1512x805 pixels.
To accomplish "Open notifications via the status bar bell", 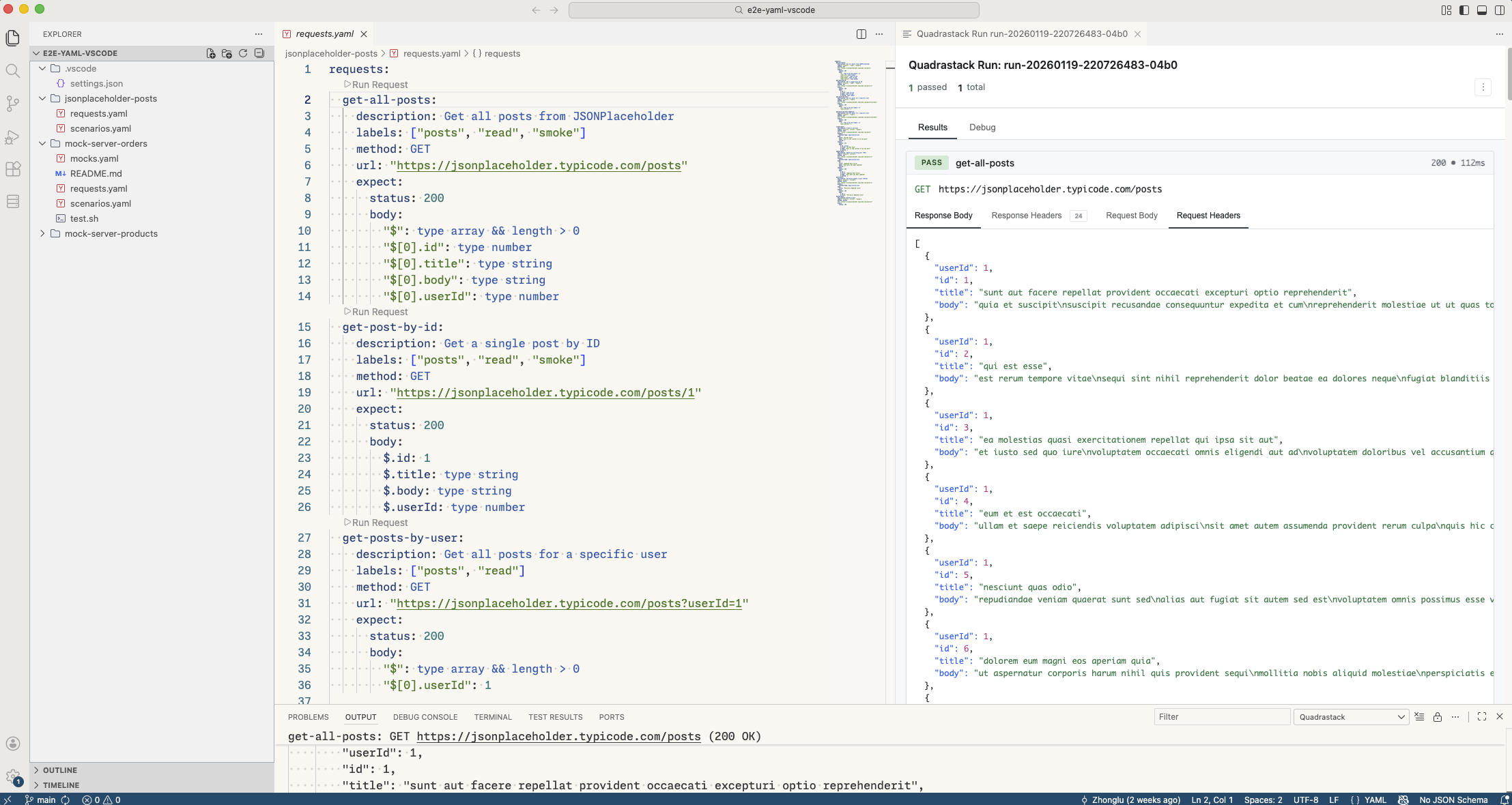I will [1504, 800].
